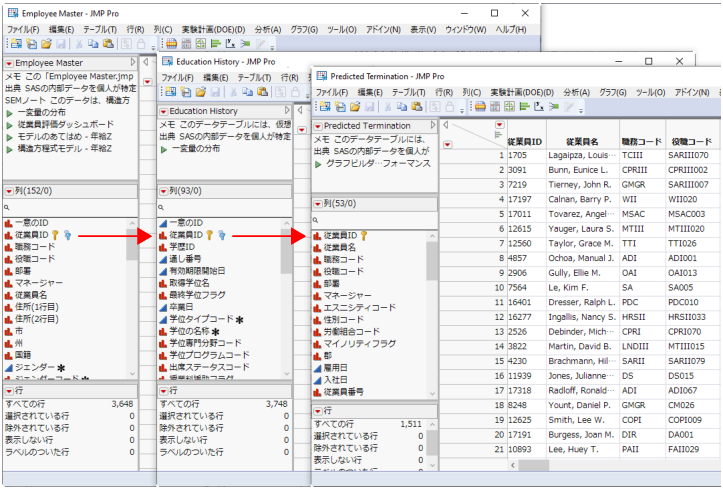
Task: Click the link icon beside 従業員ID in Employee Master
Action: (x=67, y=235)
